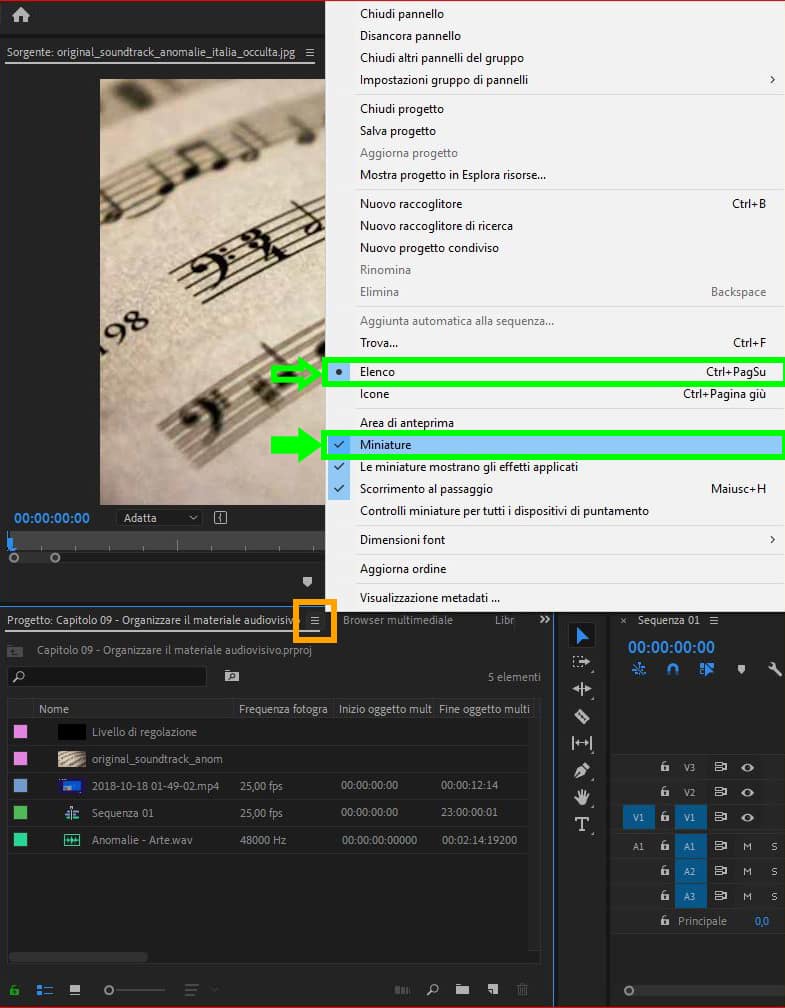This screenshot has height=1008, width=785.
Task: Open the Adatta zoom dropdown
Action: [x=160, y=518]
